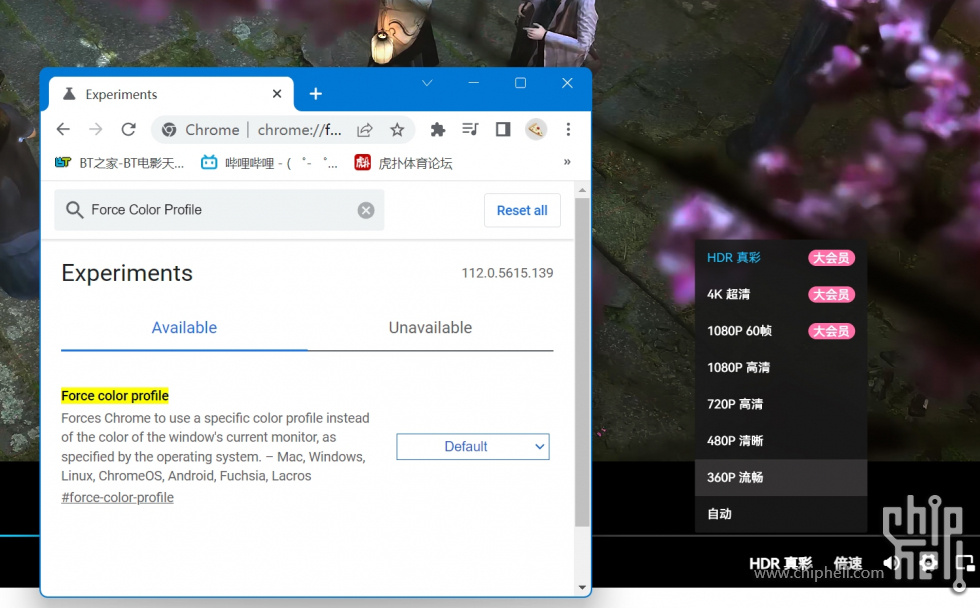The width and height of the screenshot is (980, 608).
Task: Choose 720P 高清 video quality
Action: point(781,404)
